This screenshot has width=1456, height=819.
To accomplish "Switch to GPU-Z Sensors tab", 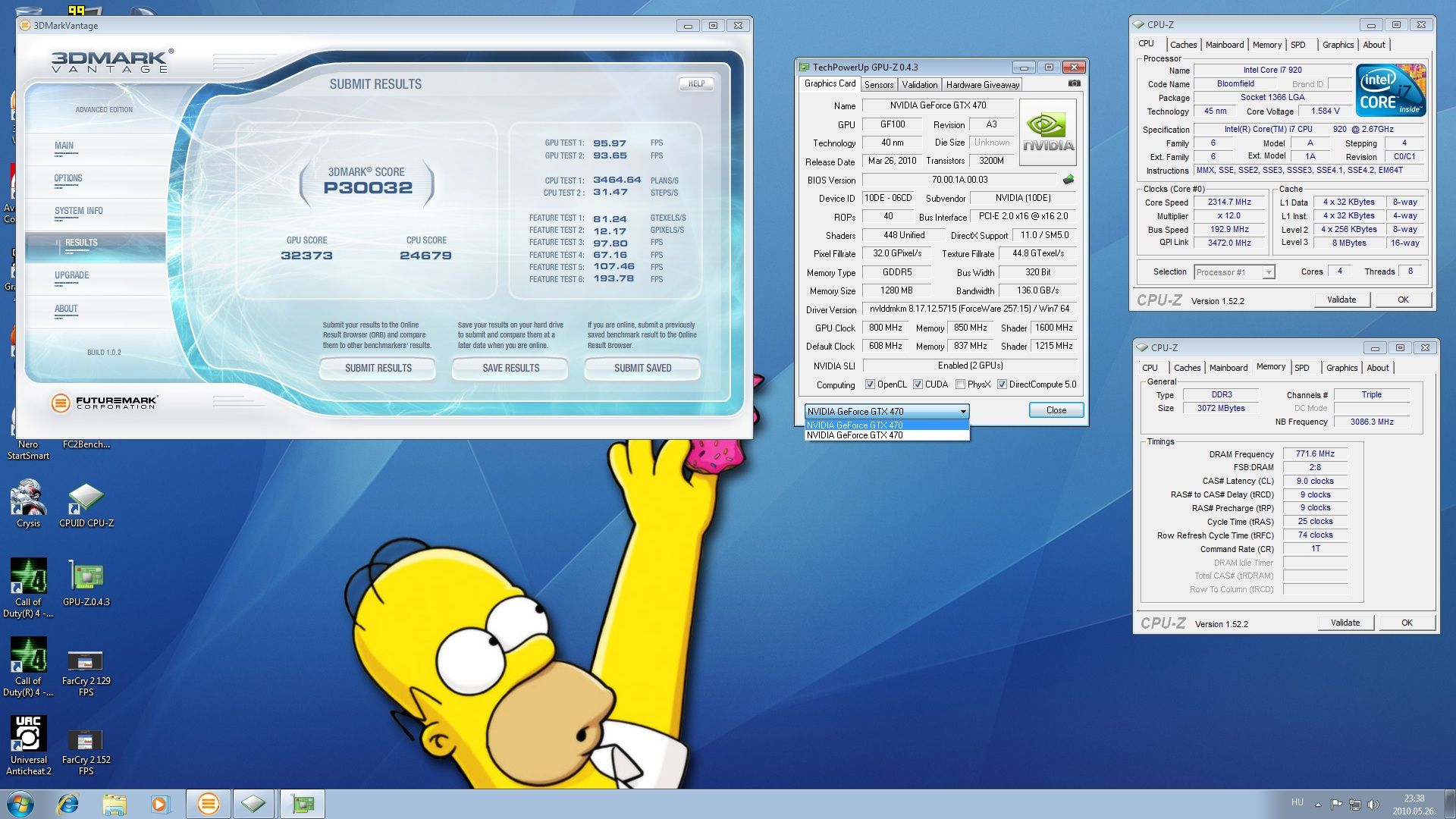I will pyautogui.click(x=878, y=85).
